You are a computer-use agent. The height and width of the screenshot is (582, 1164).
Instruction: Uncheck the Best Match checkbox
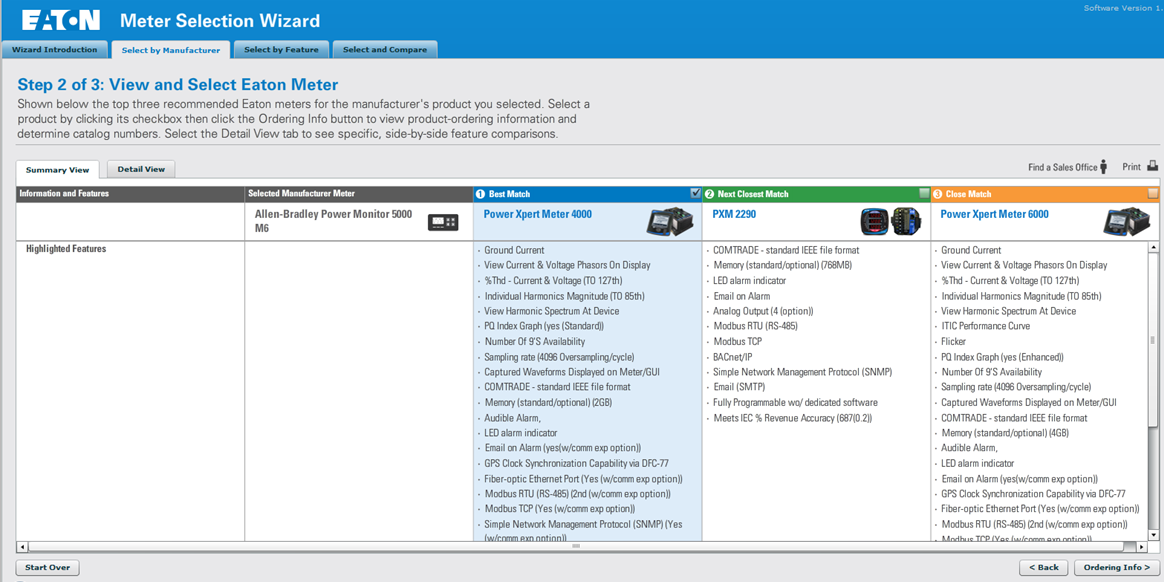coord(696,193)
